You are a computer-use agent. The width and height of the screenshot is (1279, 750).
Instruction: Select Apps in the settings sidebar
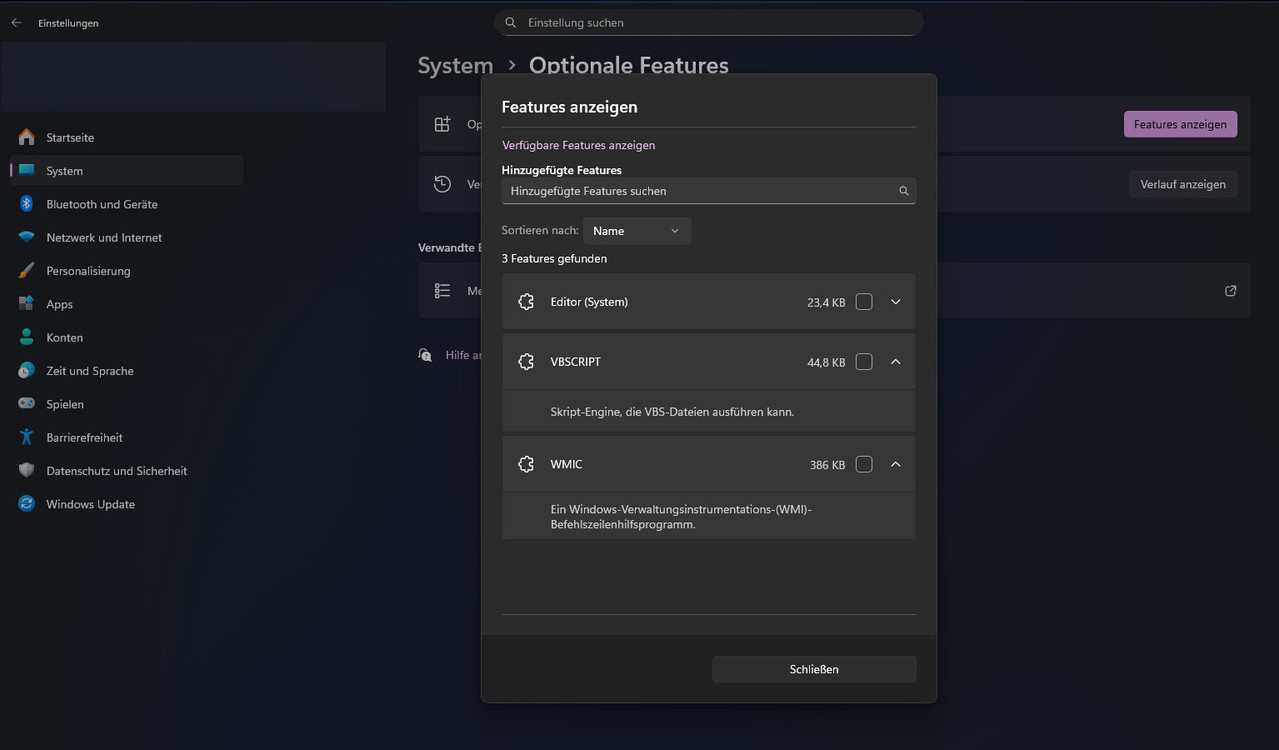tap(59, 304)
